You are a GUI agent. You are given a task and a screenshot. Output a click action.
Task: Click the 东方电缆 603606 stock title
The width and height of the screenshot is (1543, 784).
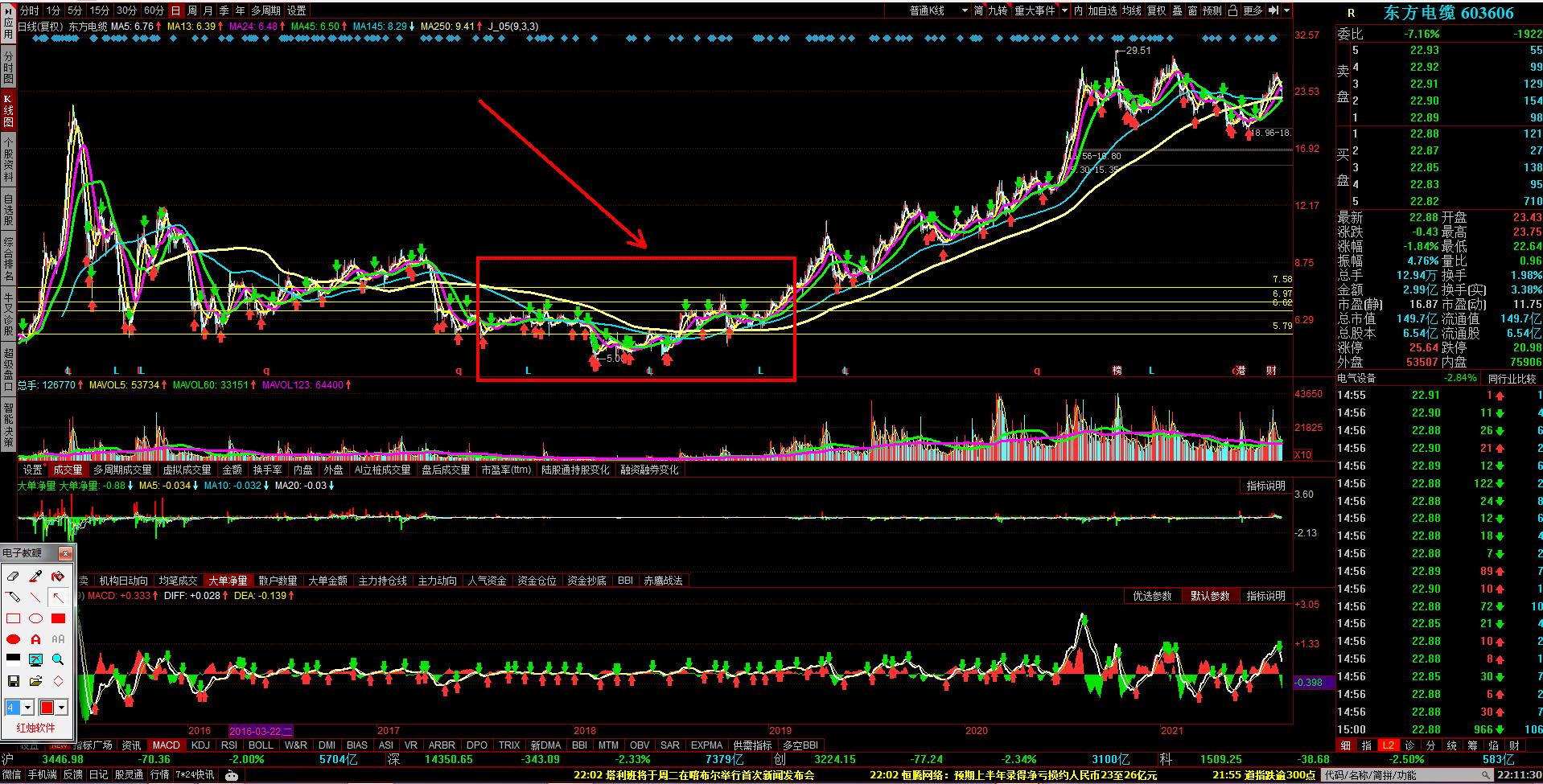[1448, 13]
